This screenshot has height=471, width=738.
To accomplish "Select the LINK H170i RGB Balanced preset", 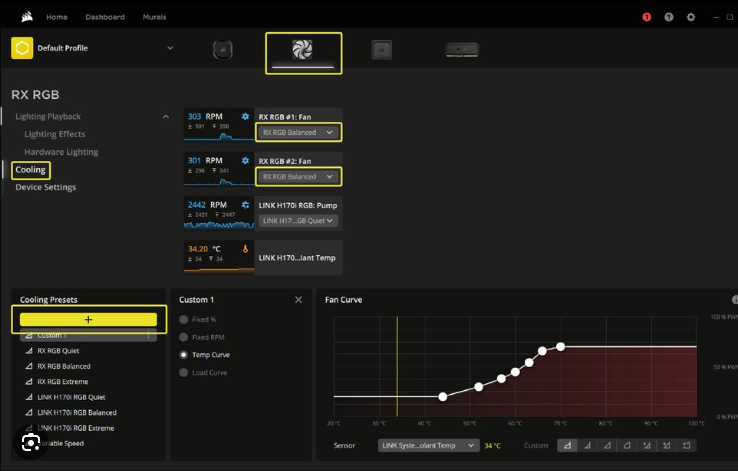I will (77, 413).
